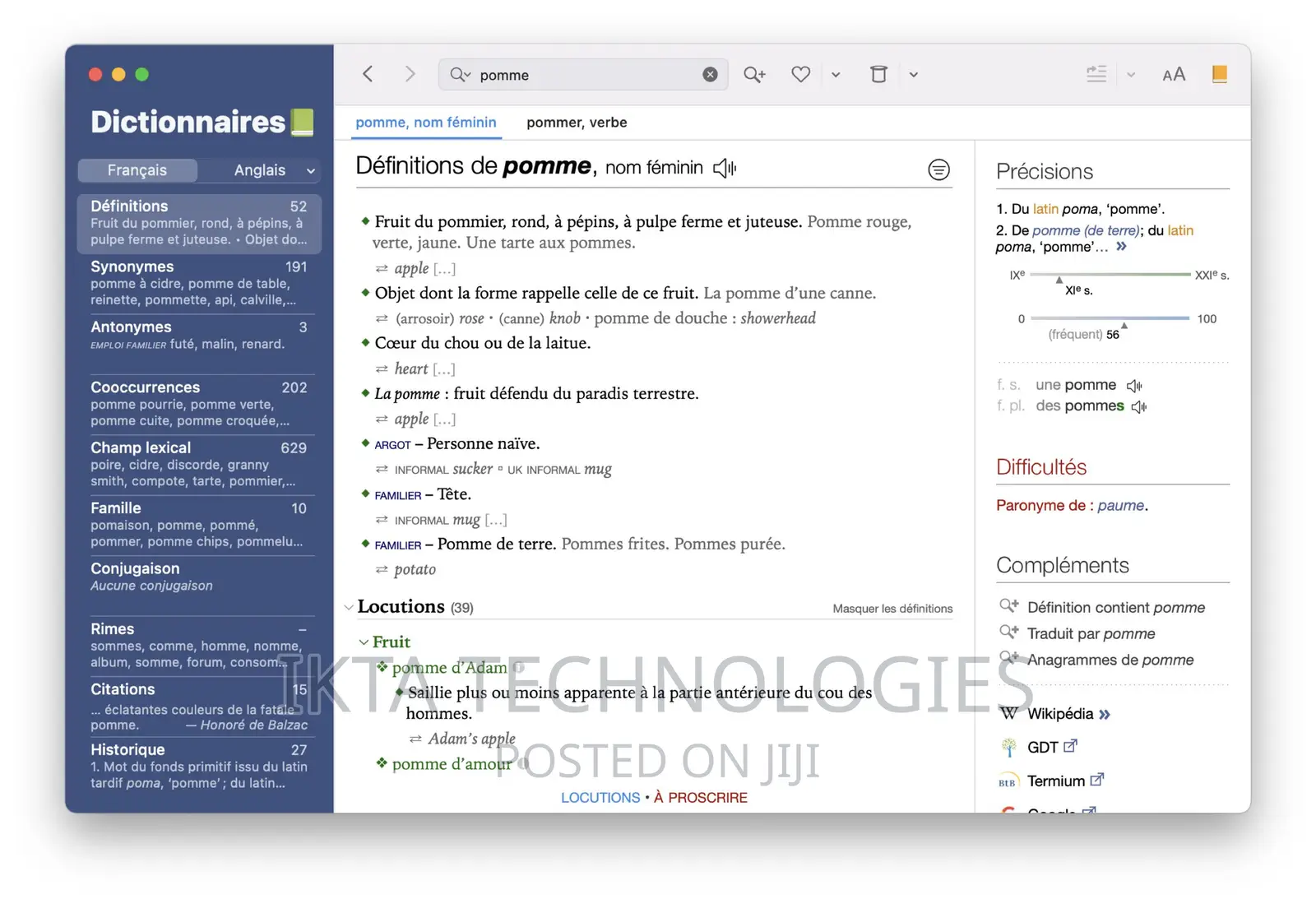The height and width of the screenshot is (899, 1316).
Task: Clear the search field text
Action: click(710, 75)
